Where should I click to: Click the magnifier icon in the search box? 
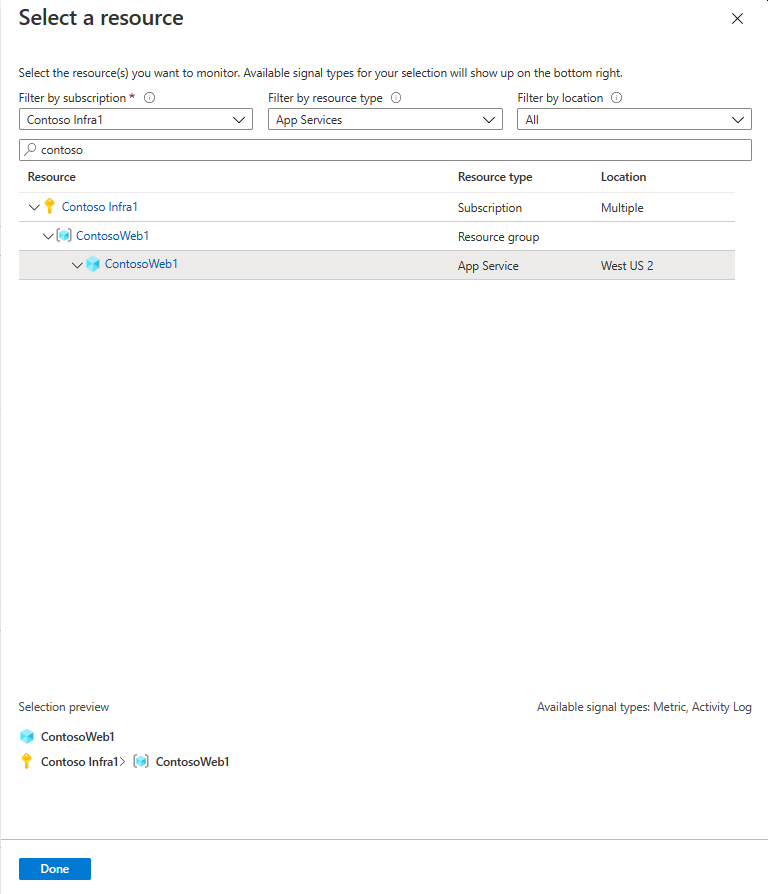[x=31, y=149]
